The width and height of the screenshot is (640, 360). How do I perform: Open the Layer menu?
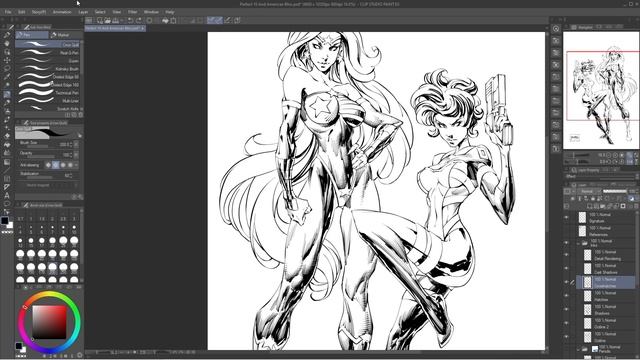(x=83, y=12)
